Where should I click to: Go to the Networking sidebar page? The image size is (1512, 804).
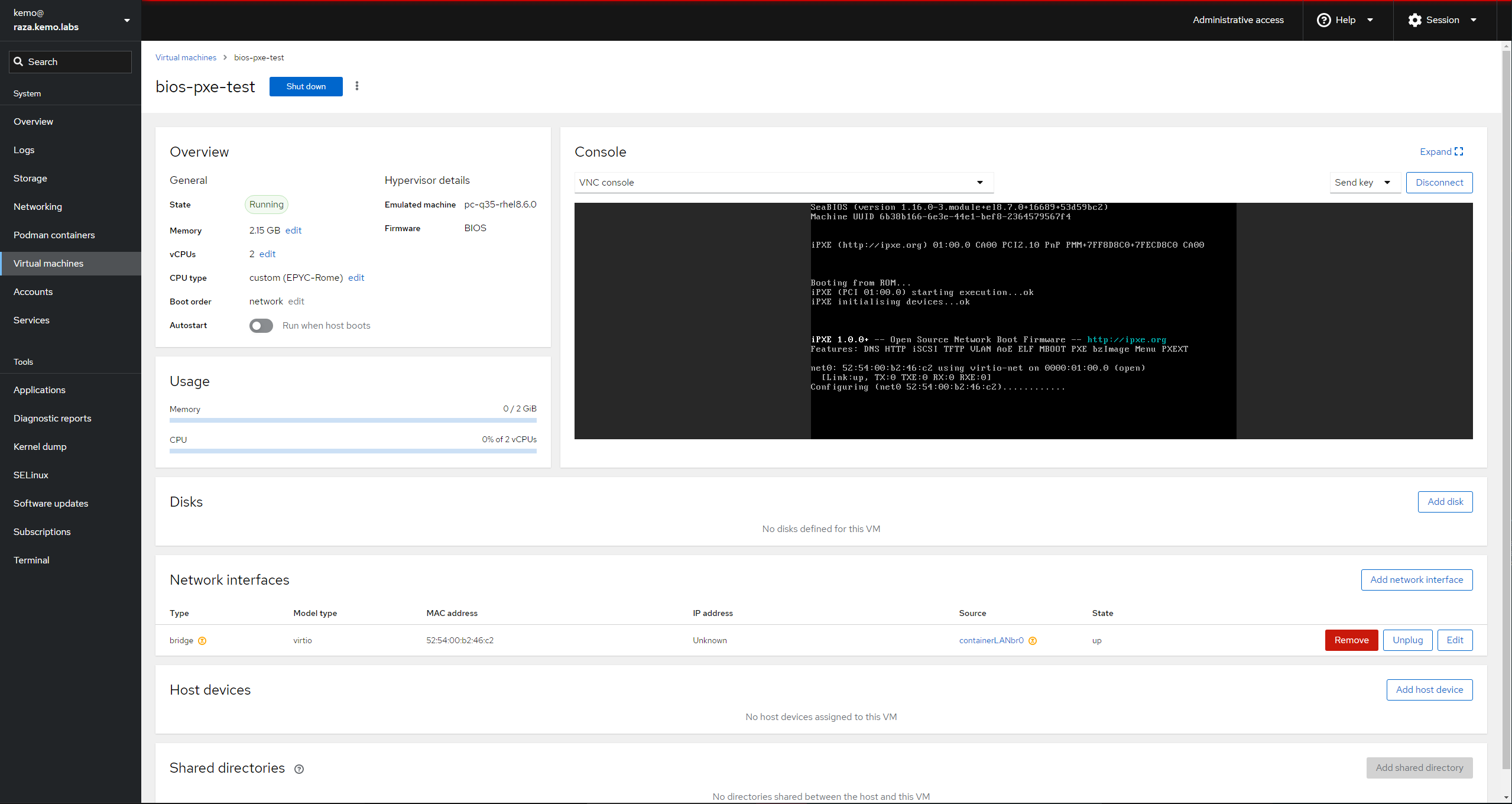[38, 207]
